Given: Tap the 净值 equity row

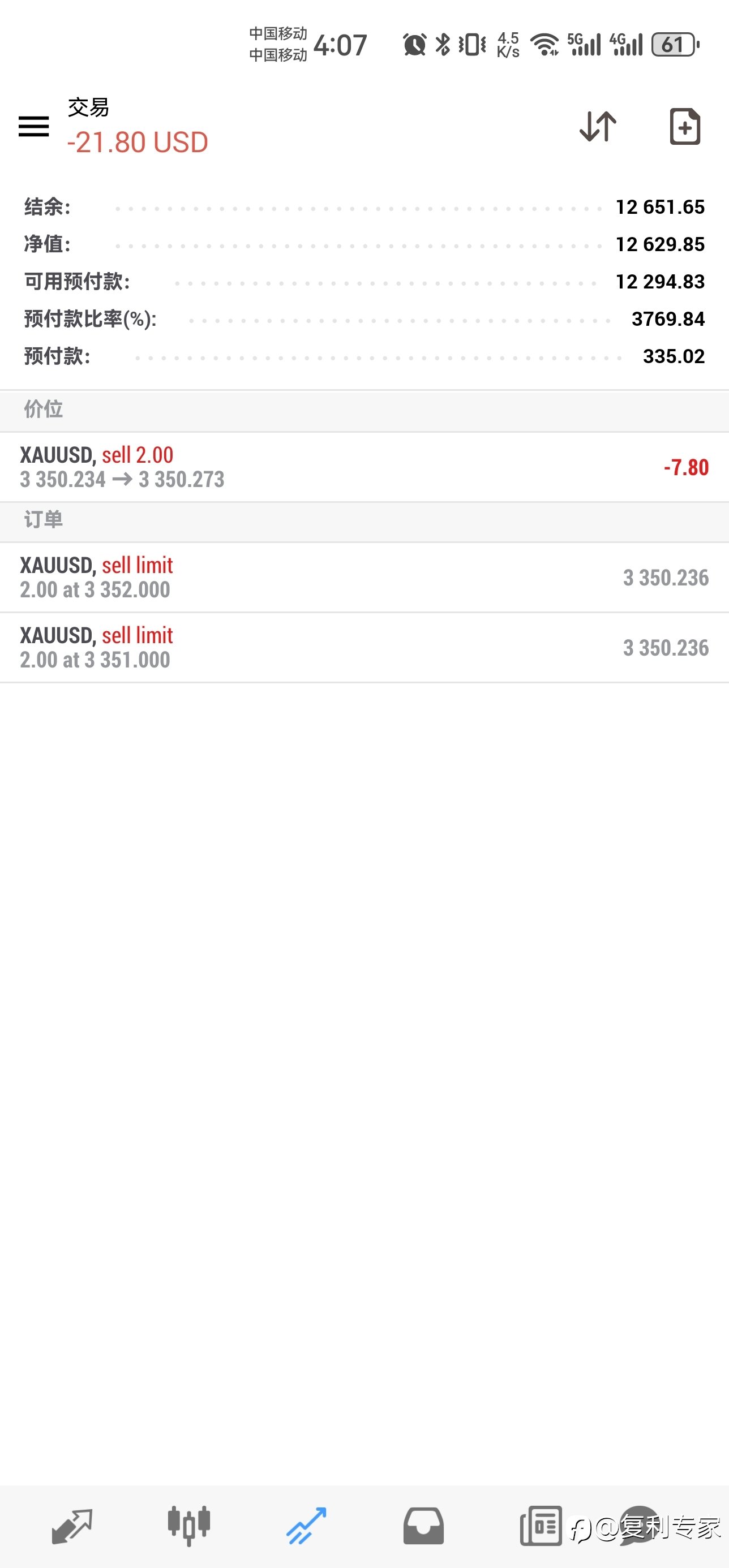Looking at the screenshot, I should click(364, 244).
